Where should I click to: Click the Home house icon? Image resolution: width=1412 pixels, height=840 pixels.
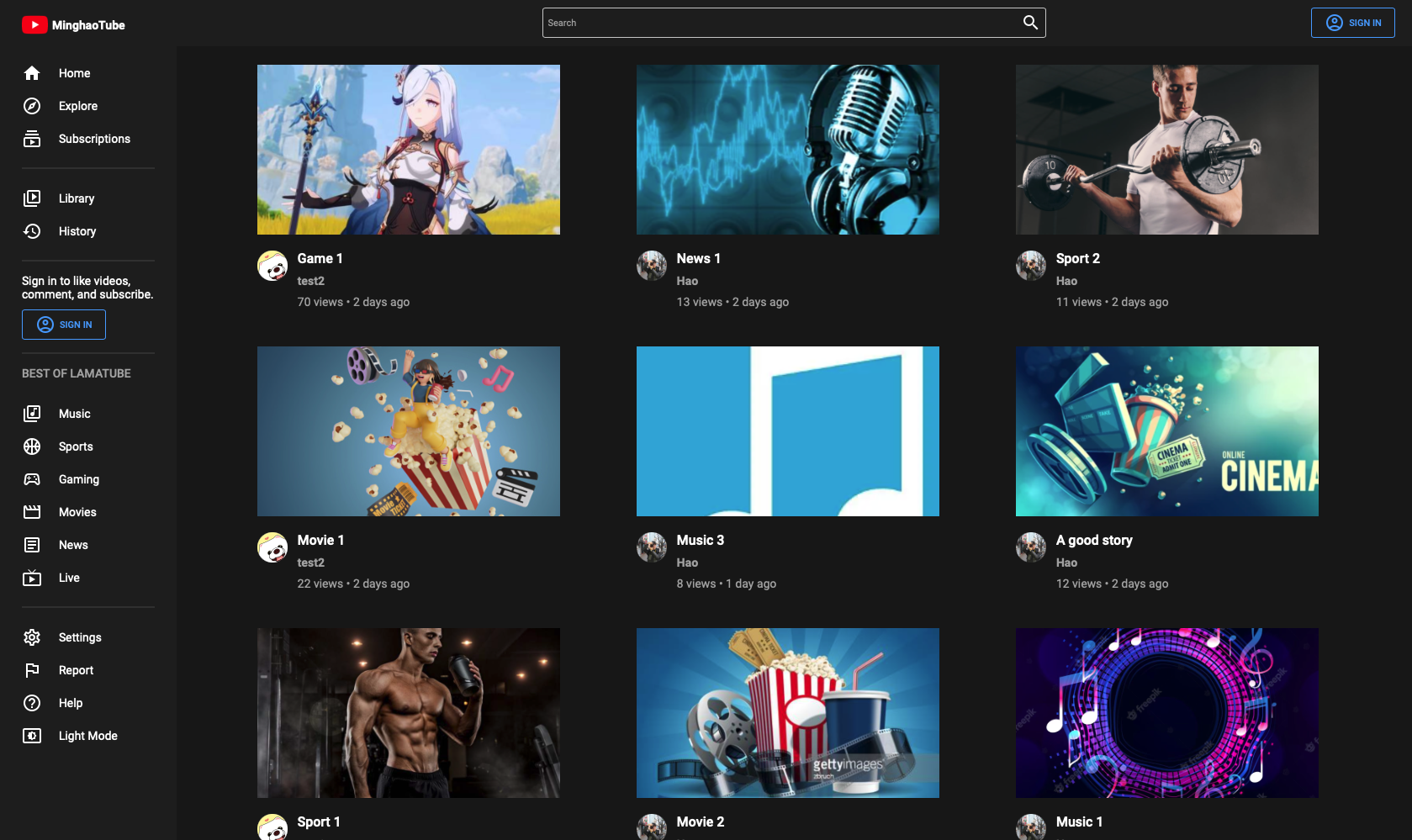click(32, 73)
